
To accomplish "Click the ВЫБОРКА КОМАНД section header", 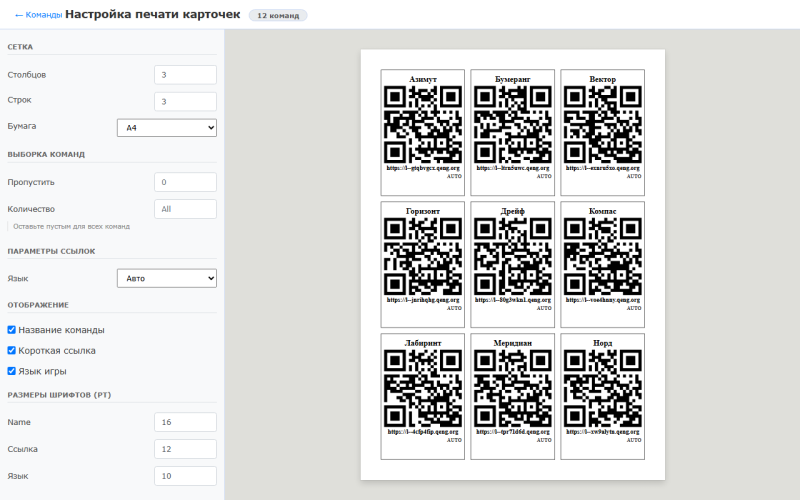I will (46, 154).
